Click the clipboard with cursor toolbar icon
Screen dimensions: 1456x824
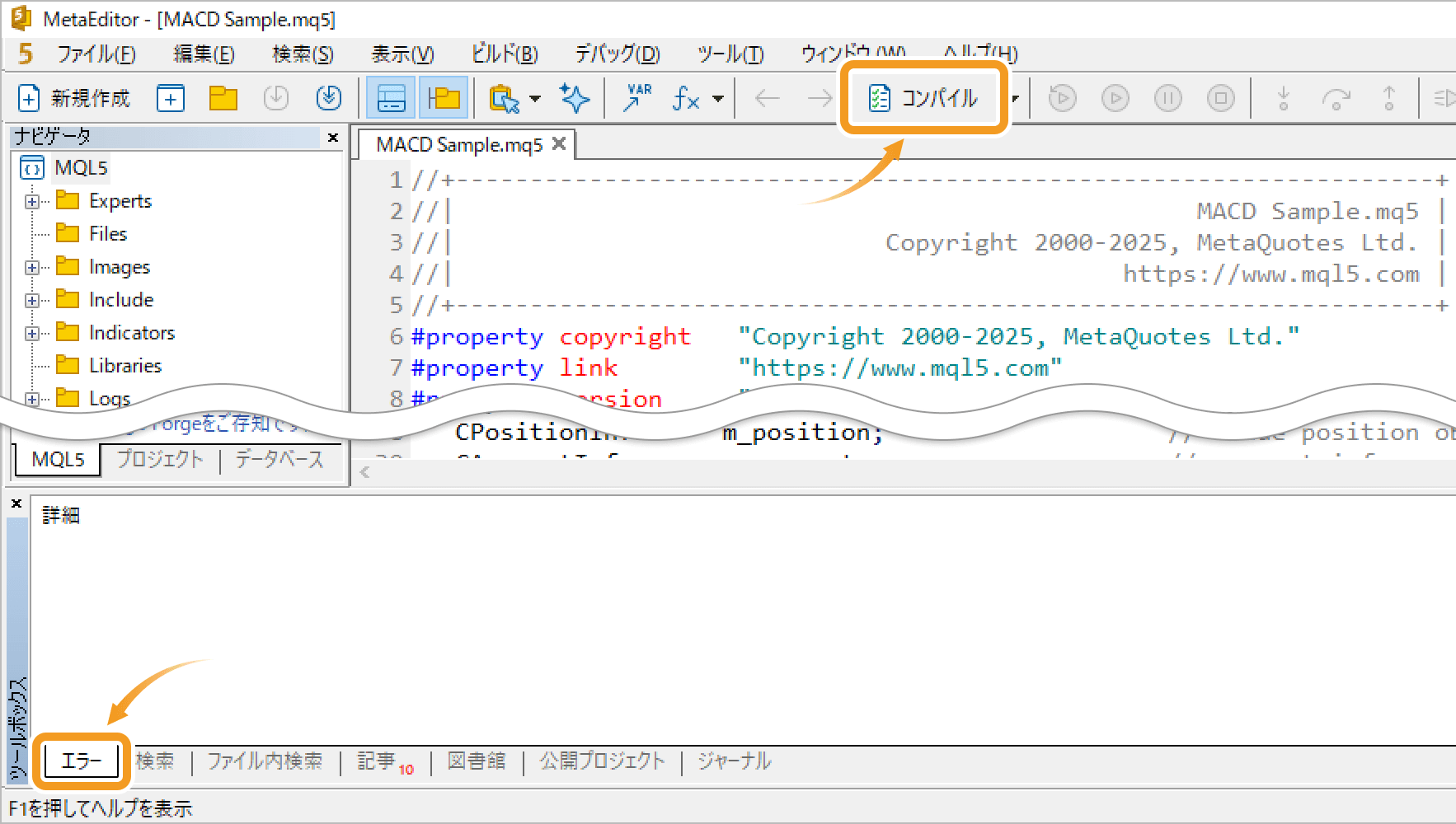click(x=504, y=98)
